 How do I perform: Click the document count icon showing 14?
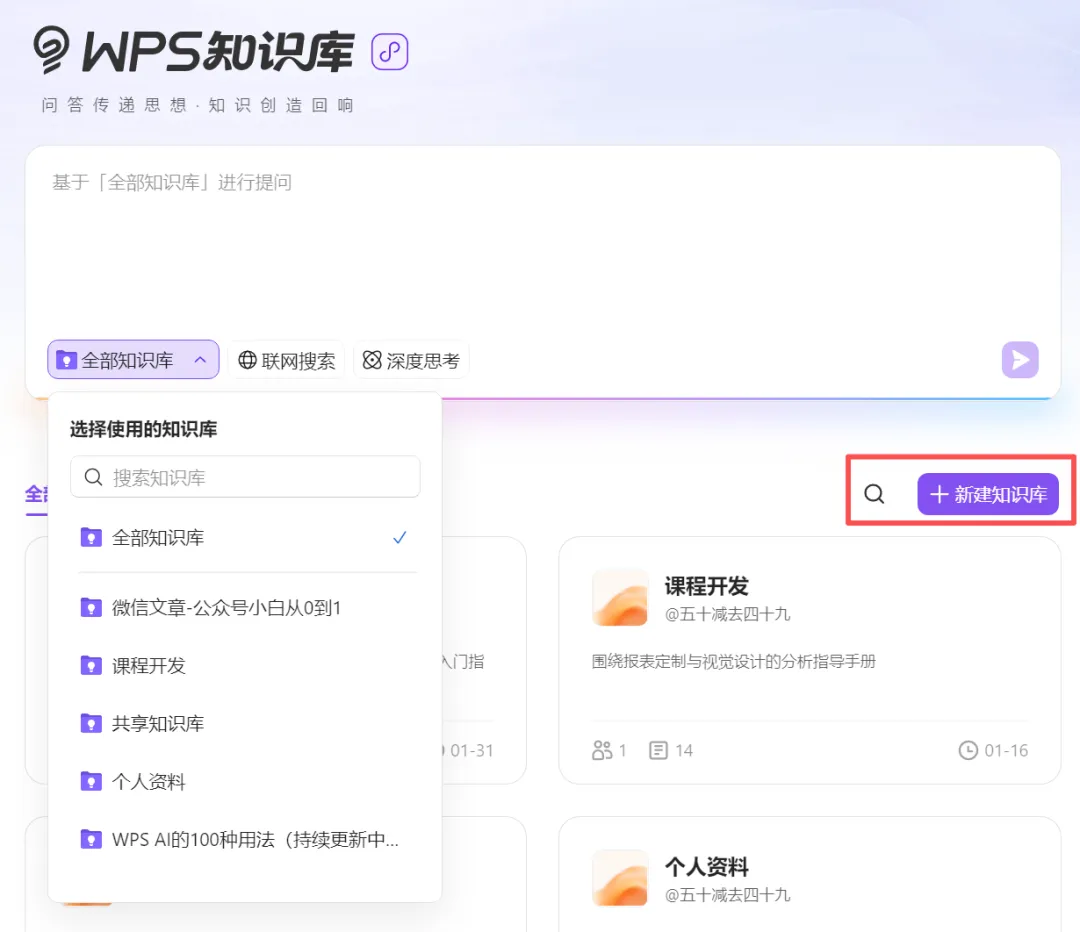click(x=658, y=750)
